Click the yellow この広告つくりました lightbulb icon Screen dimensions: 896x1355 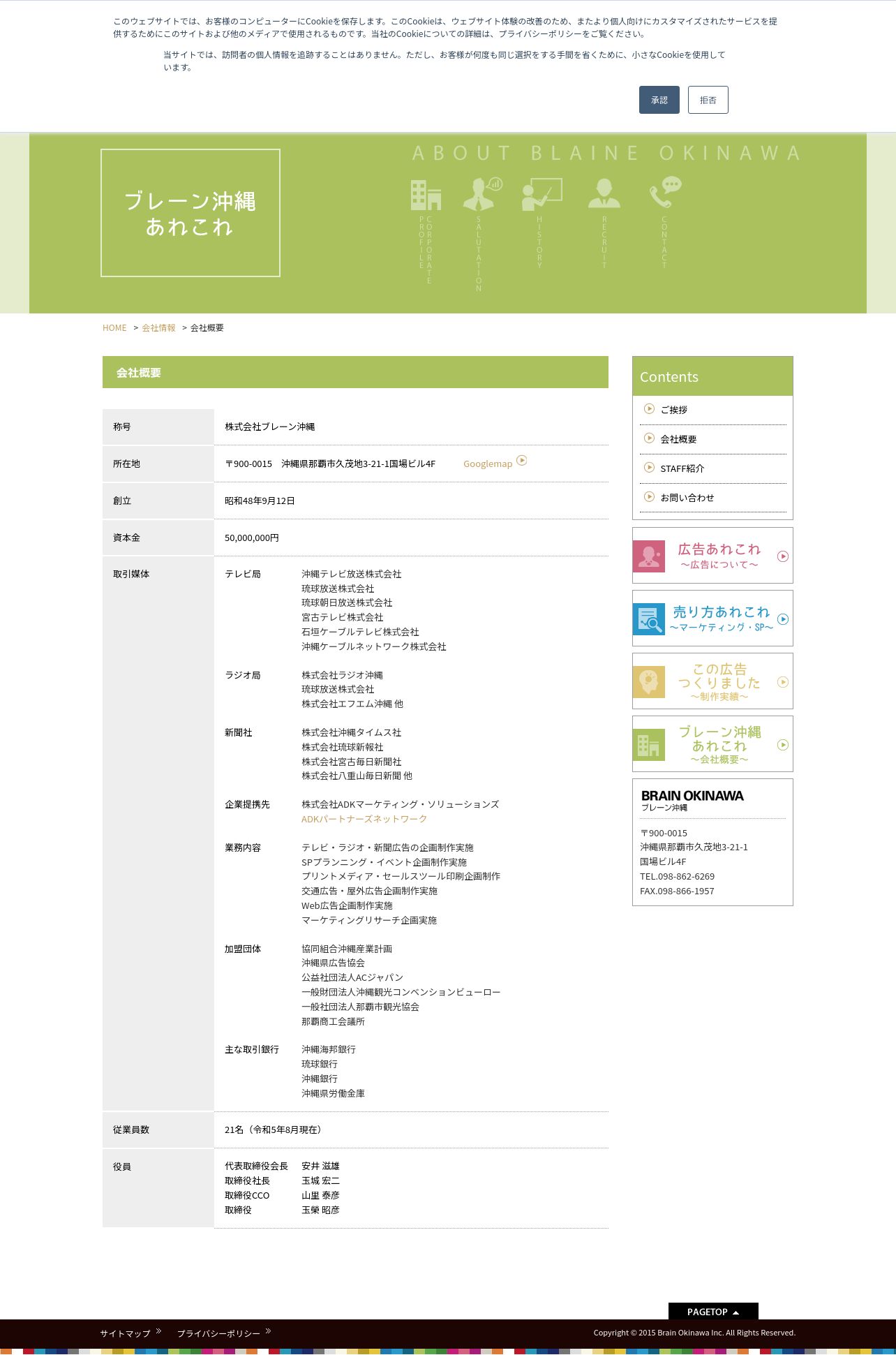point(649,682)
